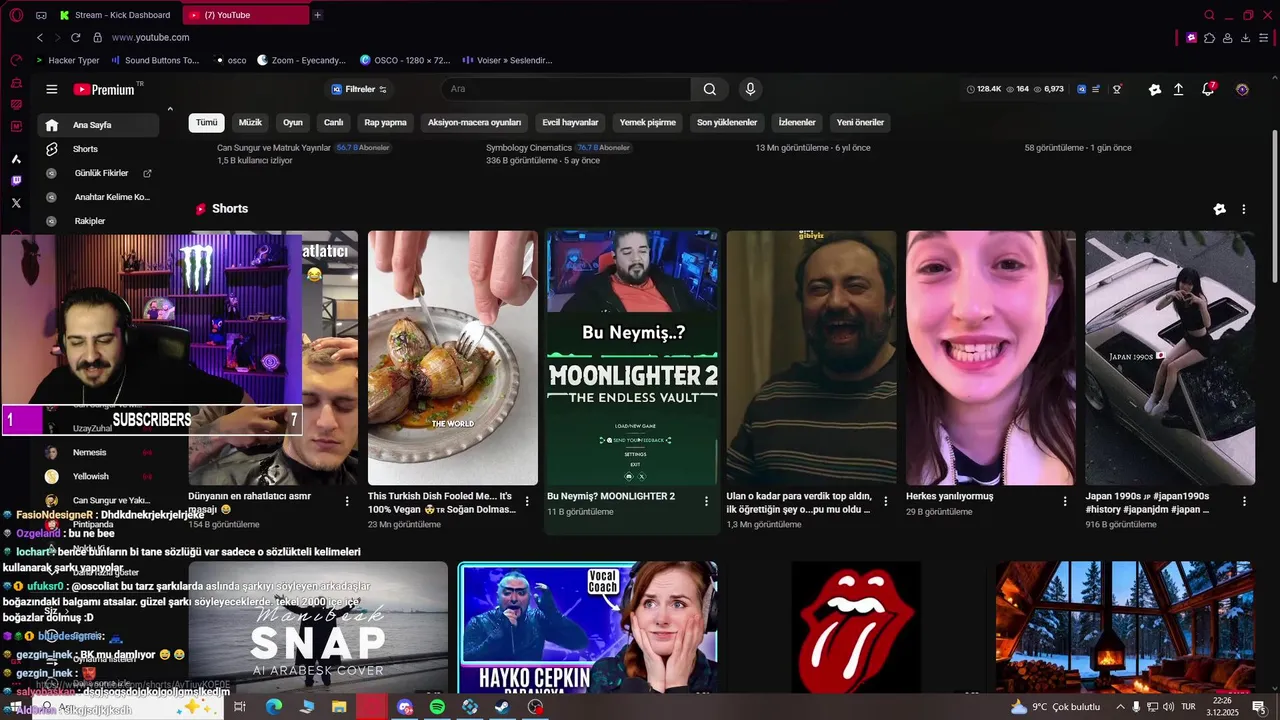Viewport: 1280px width, 720px height.
Task: Select the Canlı filter chip
Action: (334, 122)
